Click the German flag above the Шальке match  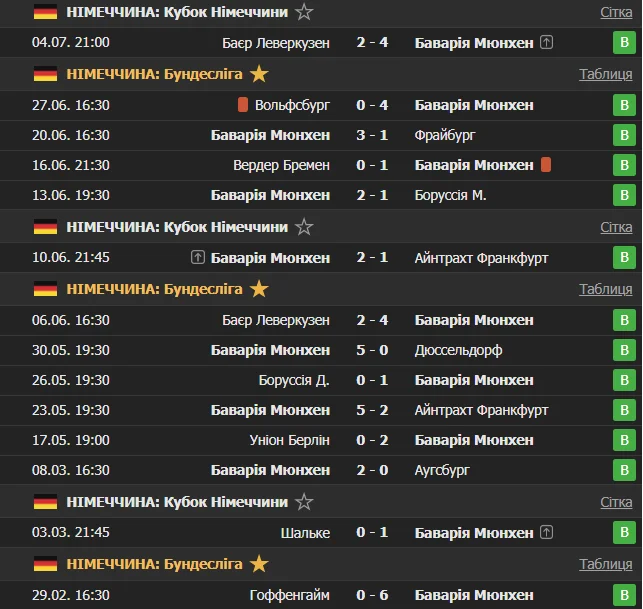point(45,503)
